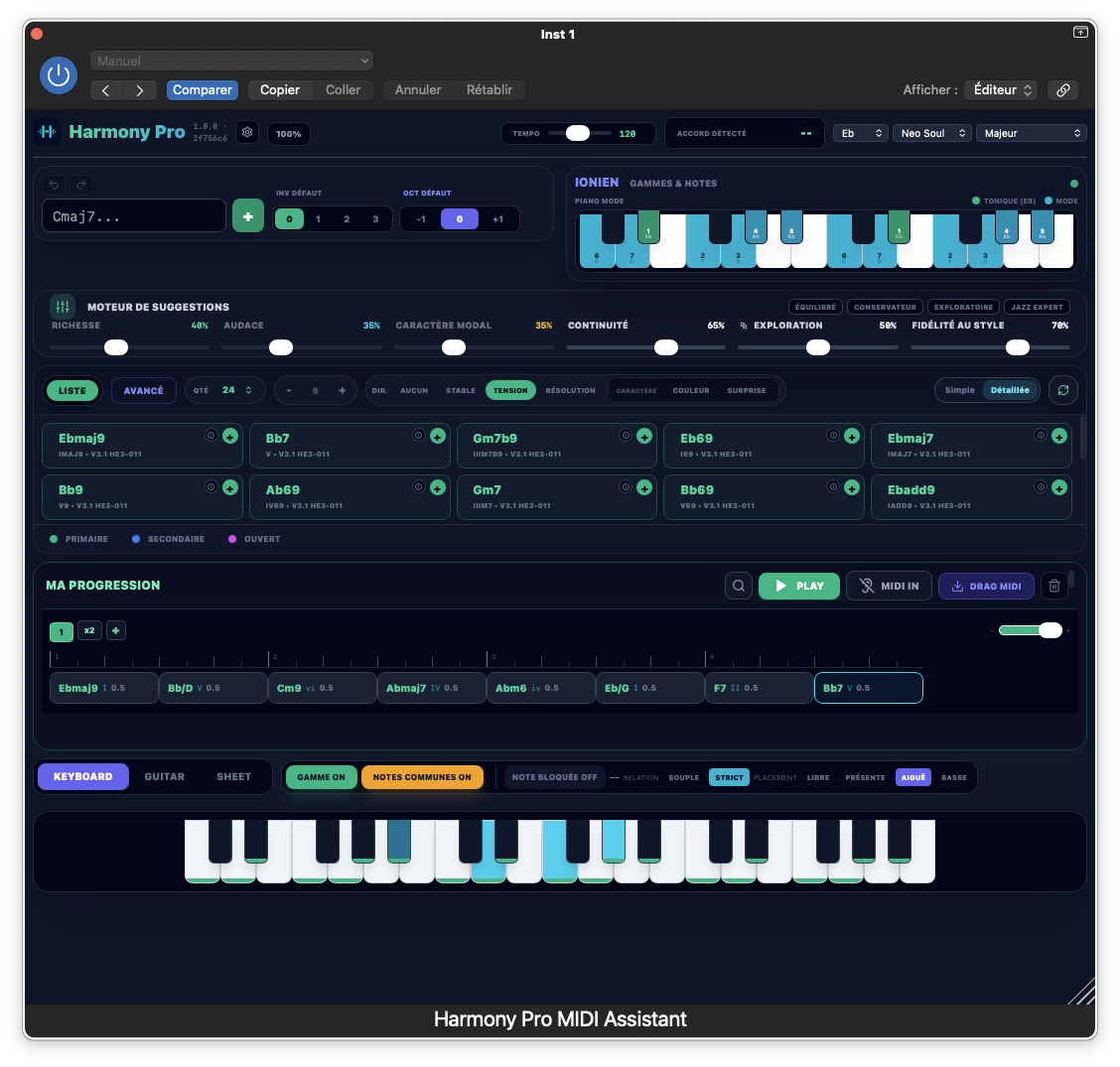Switch view to Simple mode

(x=959, y=390)
